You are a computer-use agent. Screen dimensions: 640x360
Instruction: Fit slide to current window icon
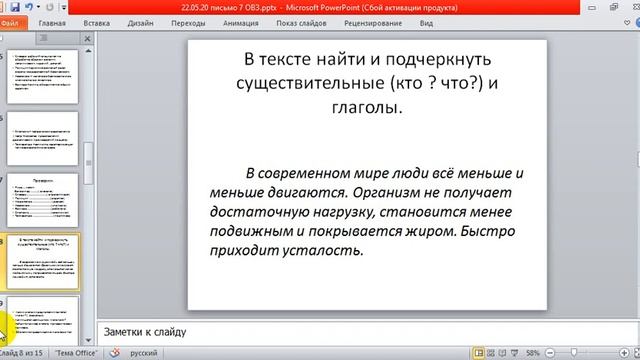(637, 353)
